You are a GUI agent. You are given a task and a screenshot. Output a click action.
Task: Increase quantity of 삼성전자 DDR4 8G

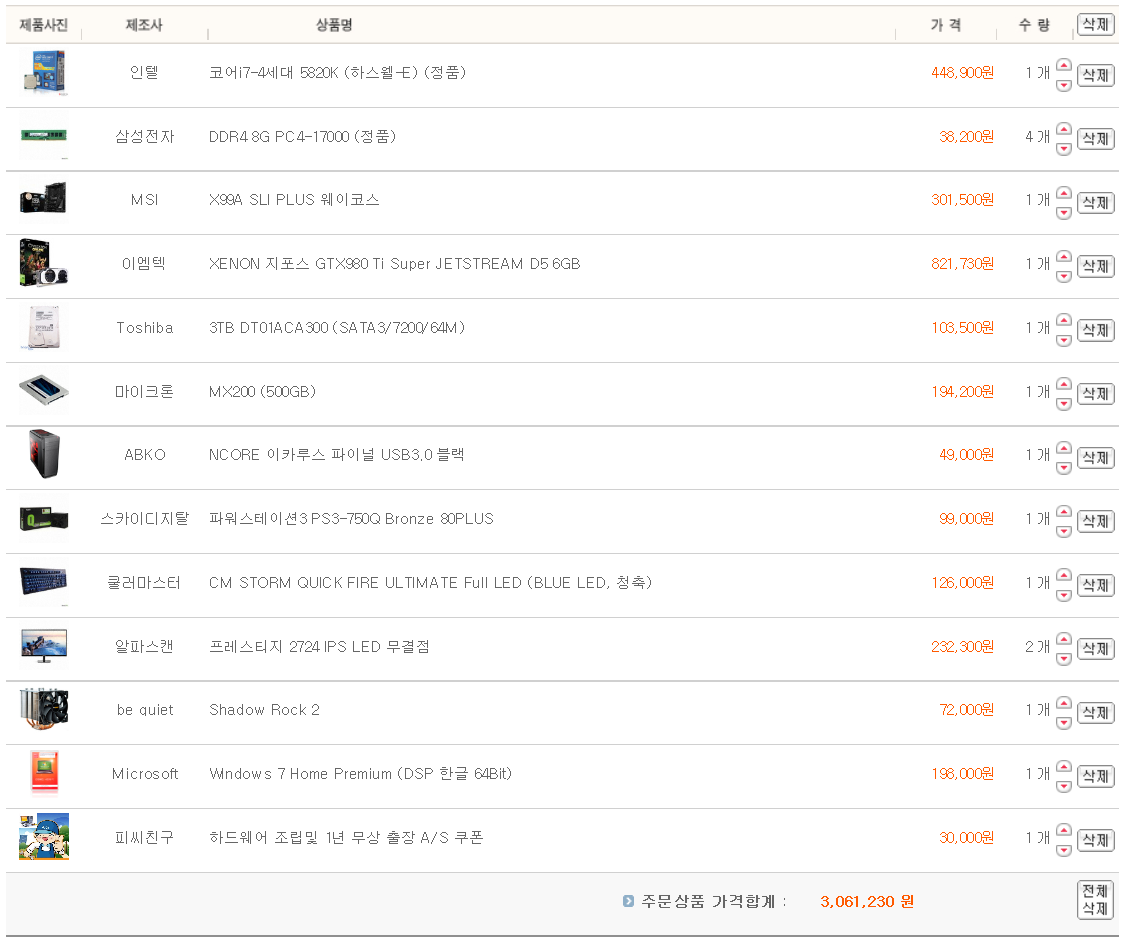point(1064,128)
